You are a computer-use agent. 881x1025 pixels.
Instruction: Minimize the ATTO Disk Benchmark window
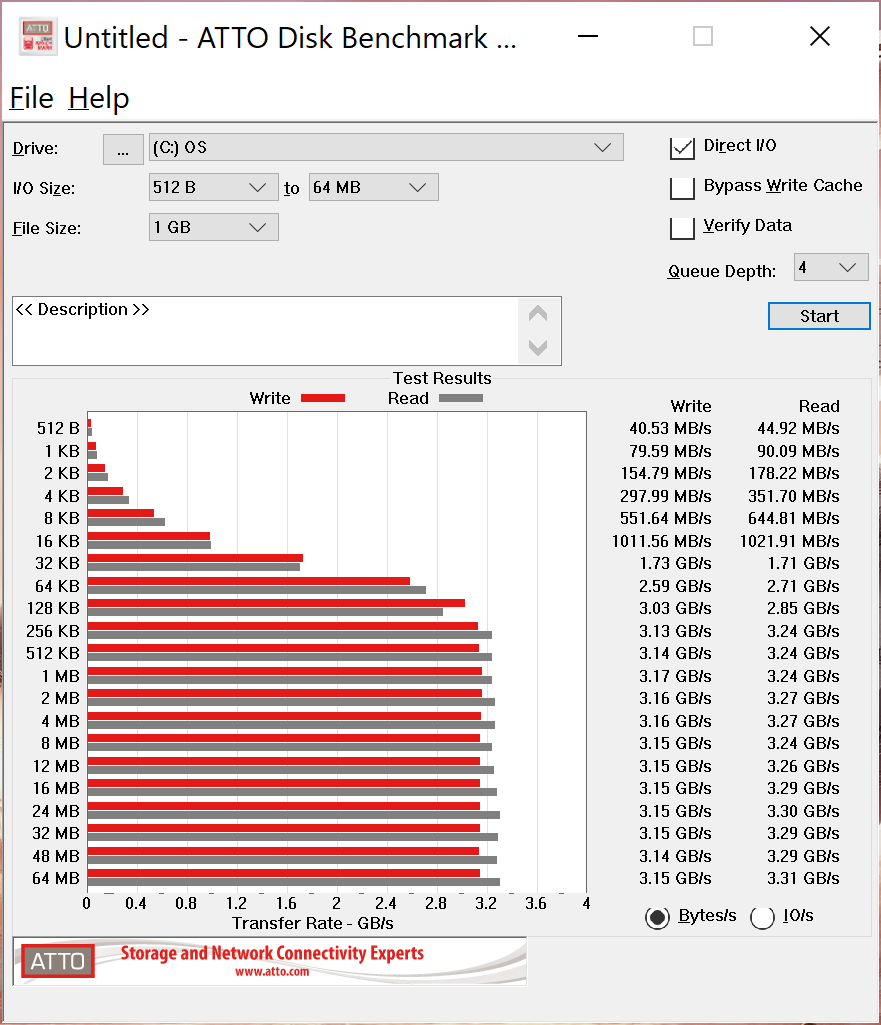(588, 37)
